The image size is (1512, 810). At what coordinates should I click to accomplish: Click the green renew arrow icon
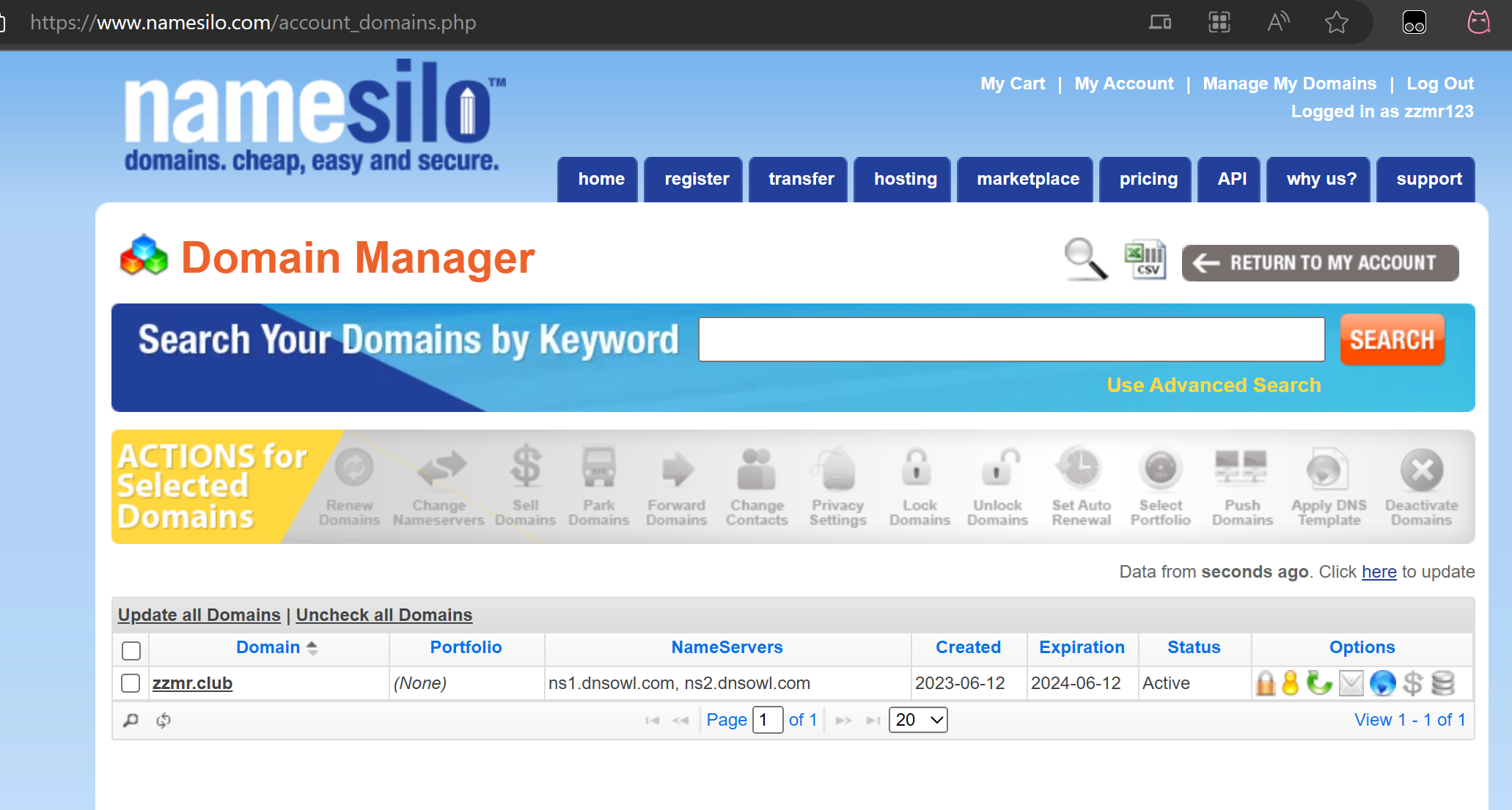coord(1320,683)
